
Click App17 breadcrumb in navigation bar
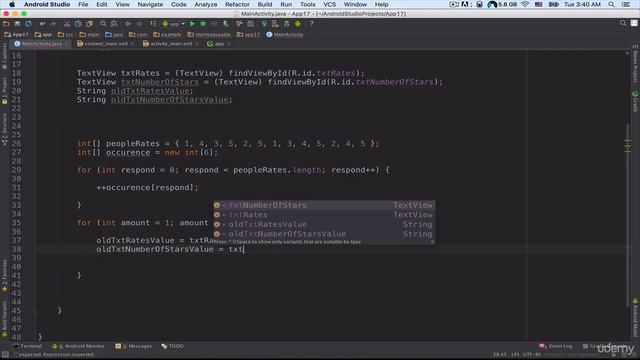16,35
